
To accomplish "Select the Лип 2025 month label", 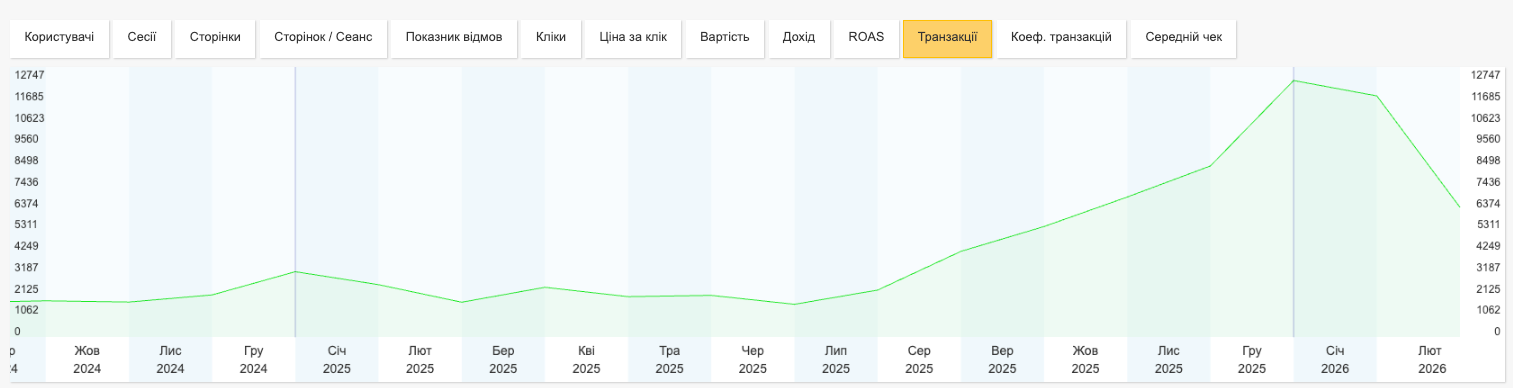I will pyautogui.click(x=836, y=360).
